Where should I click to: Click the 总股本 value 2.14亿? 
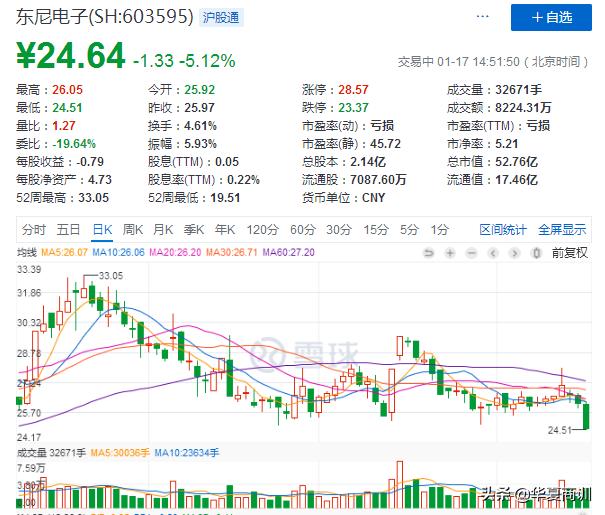(368, 162)
